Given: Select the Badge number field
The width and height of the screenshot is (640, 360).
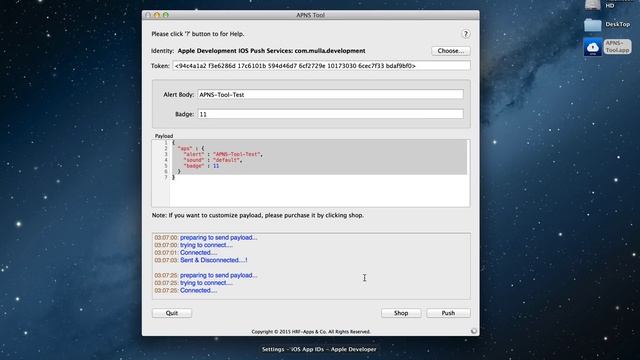Looking at the screenshot, I should (331, 114).
